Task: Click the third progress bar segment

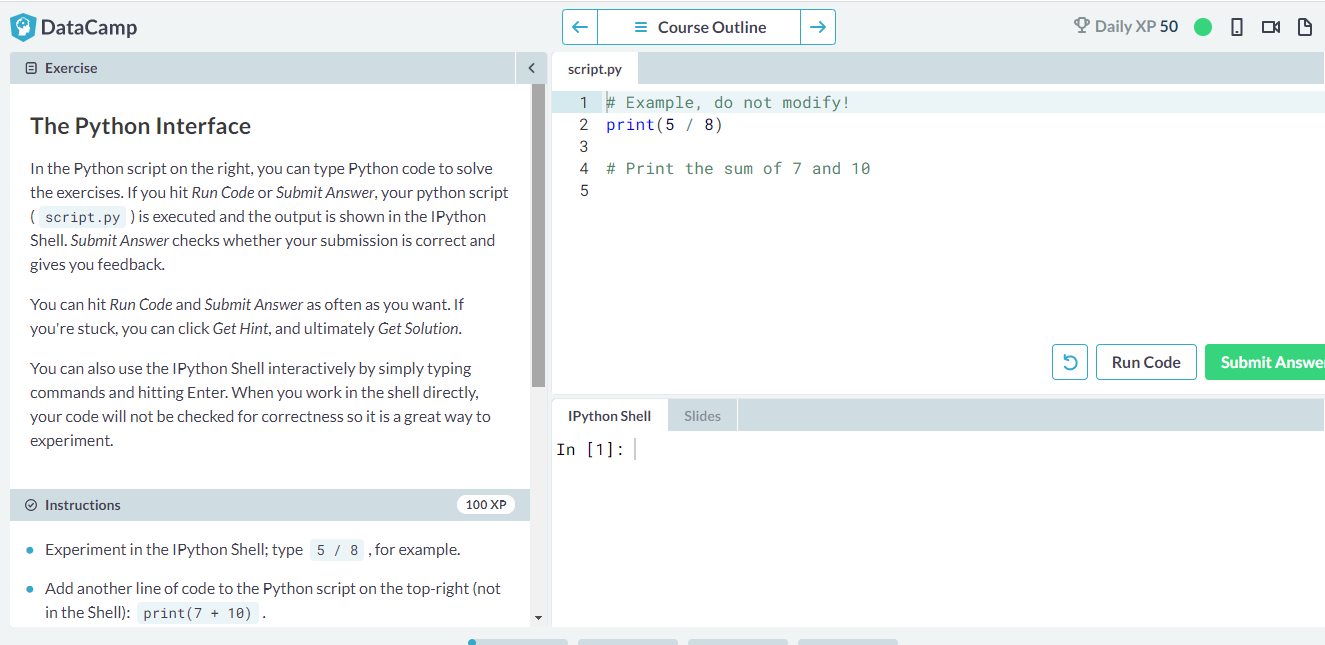Action: click(x=737, y=642)
